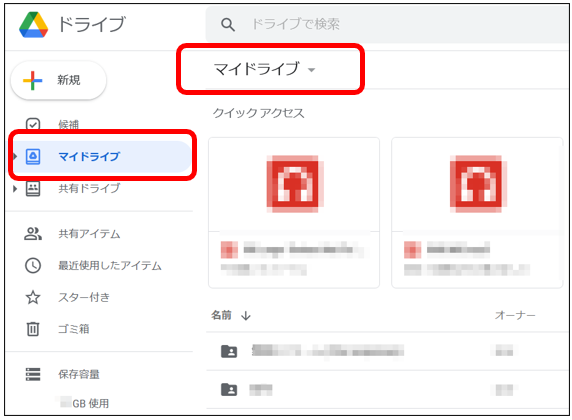Click the Google Drive logo

(x=34, y=24)
